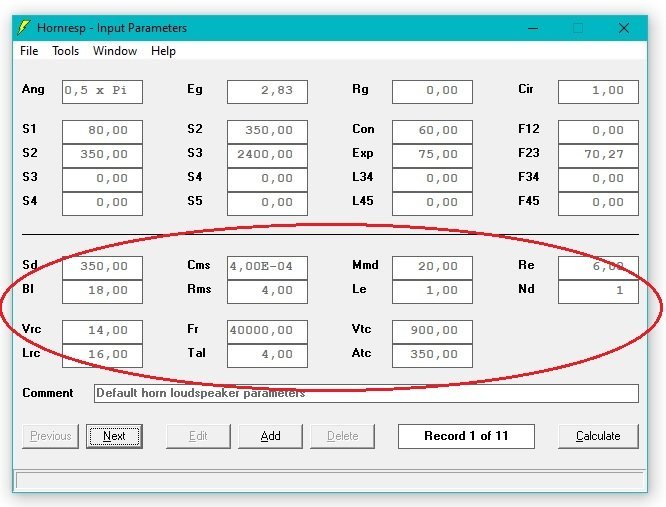Click the Re input field
Screen dimensions: 666x507
(598, 268)
